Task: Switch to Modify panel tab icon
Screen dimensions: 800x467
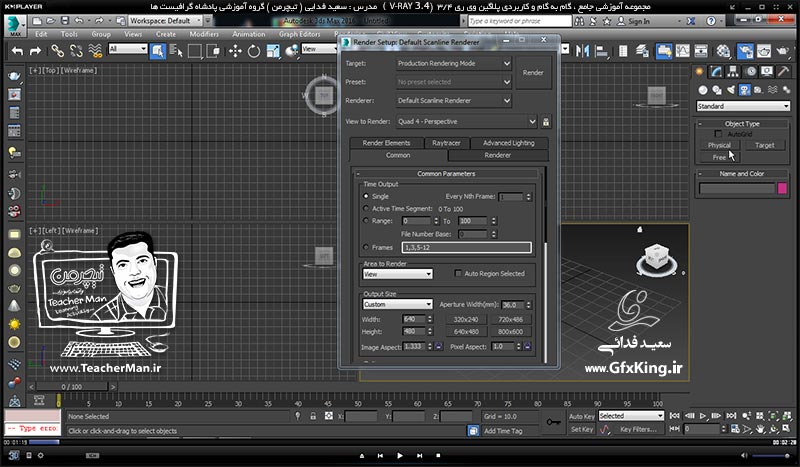Action: (x=716, y=71)
